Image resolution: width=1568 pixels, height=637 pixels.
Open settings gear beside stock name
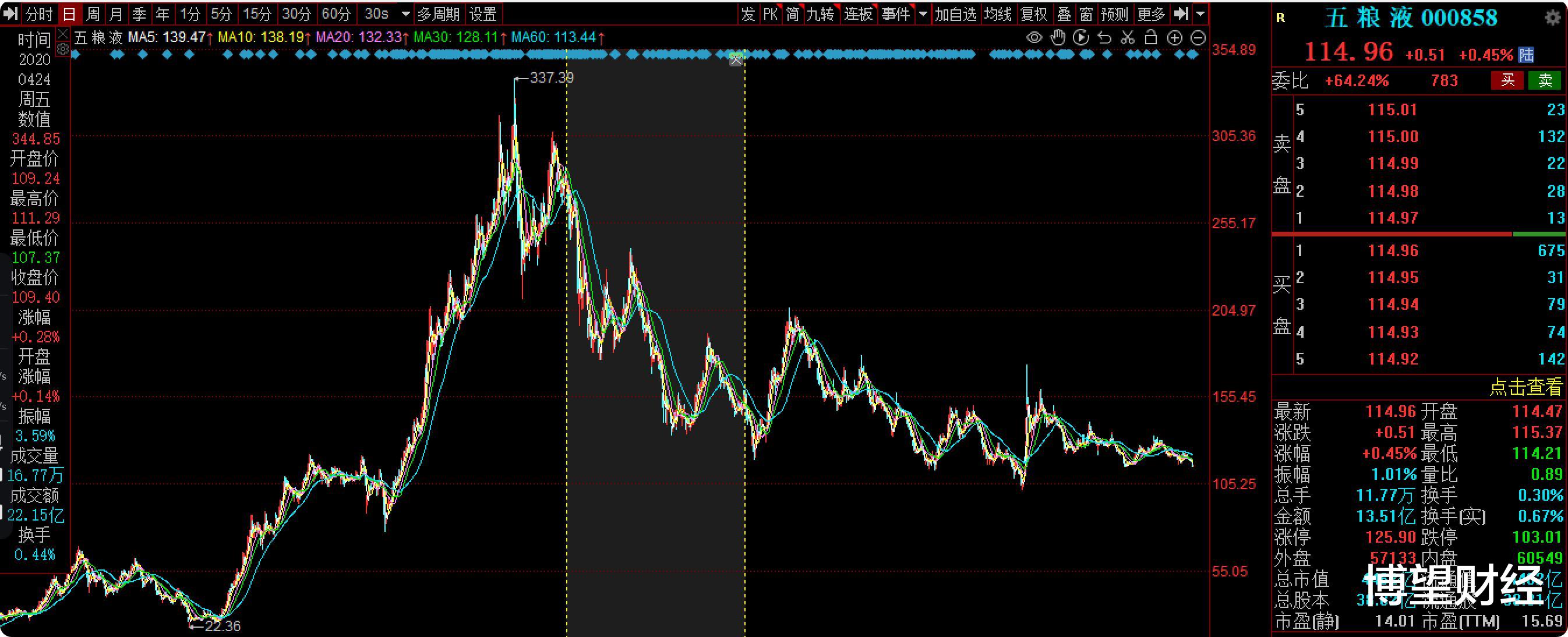tap(1553, 17)
